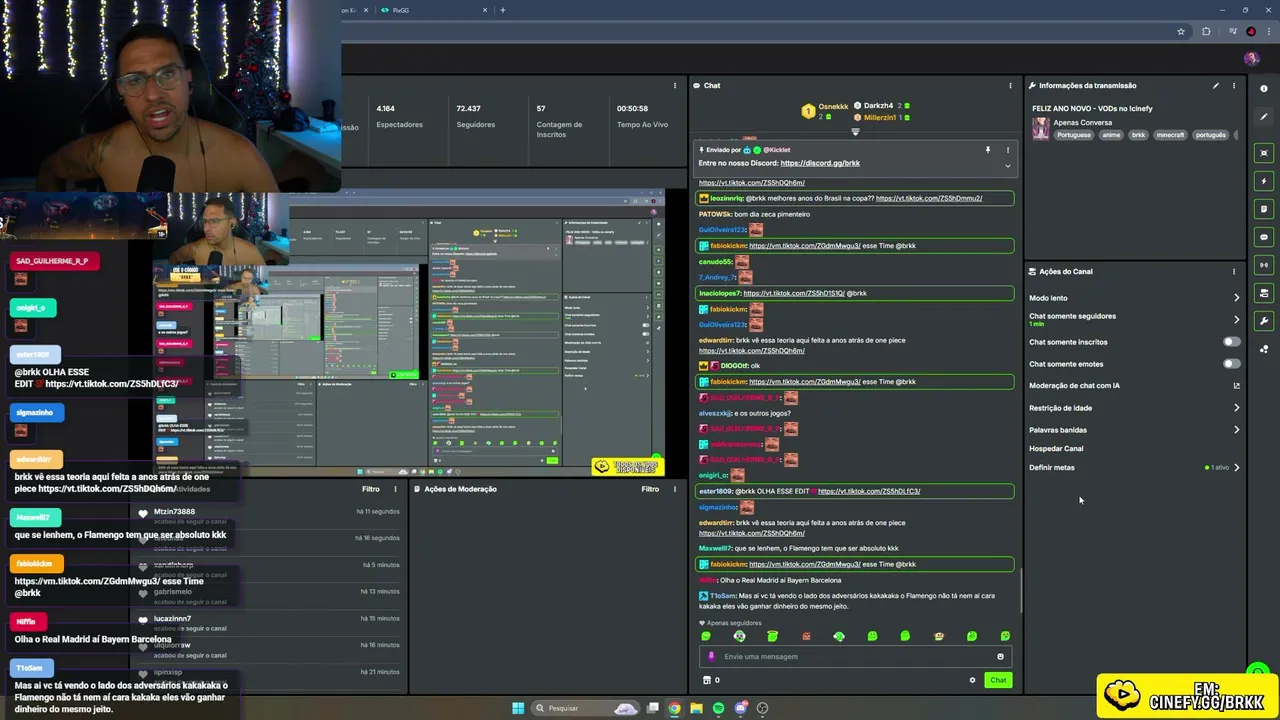Click the shop icon below chat input

[x=707, y=680]
